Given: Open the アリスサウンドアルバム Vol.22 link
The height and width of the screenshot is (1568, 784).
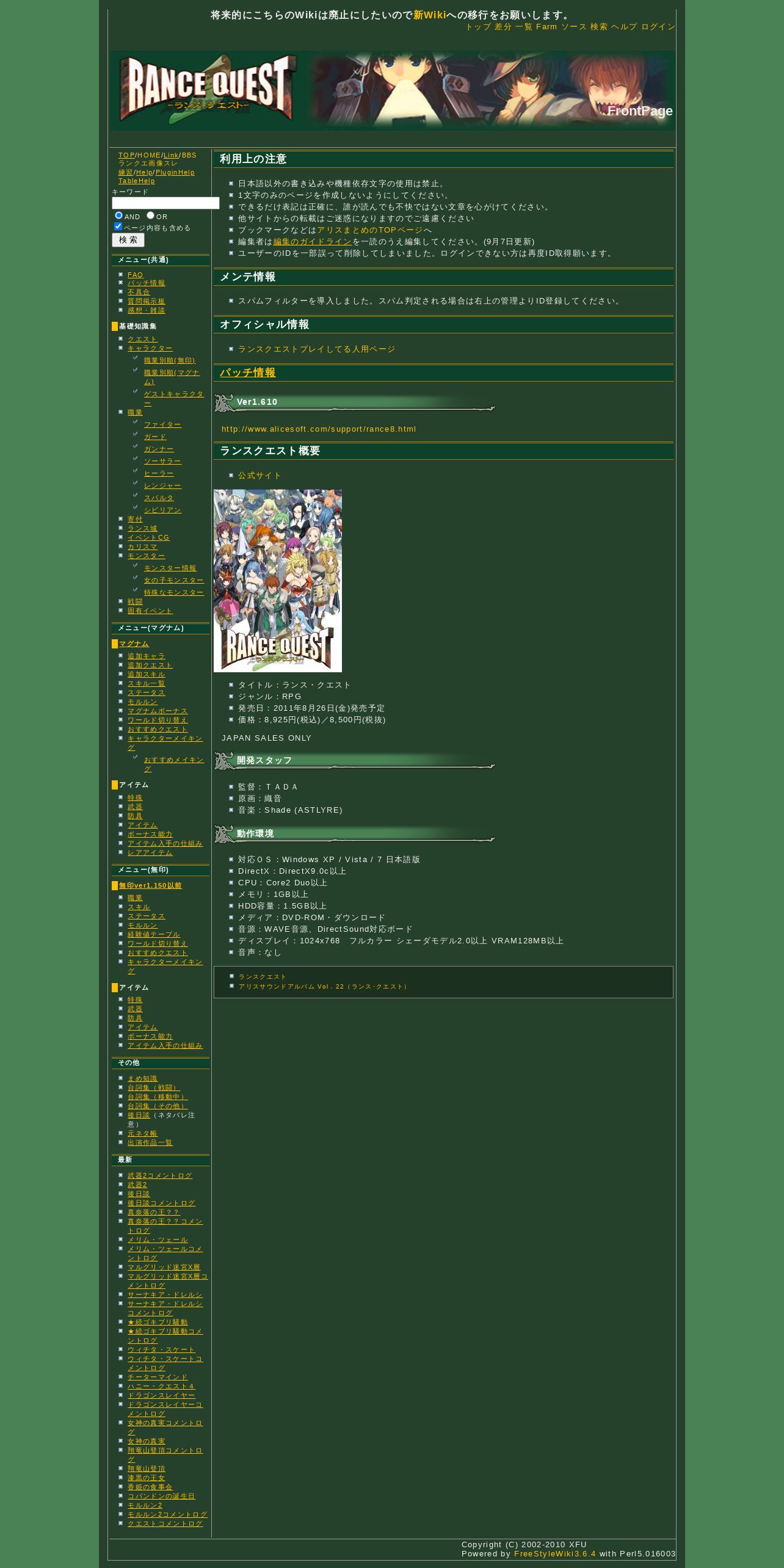Looking at the screenshot, I should [x=324, y=987].
